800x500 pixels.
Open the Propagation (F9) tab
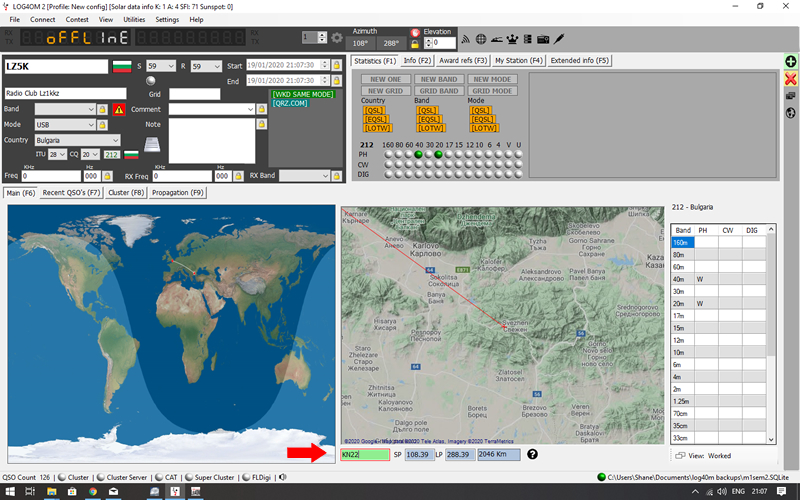click(x=178, y=192)
